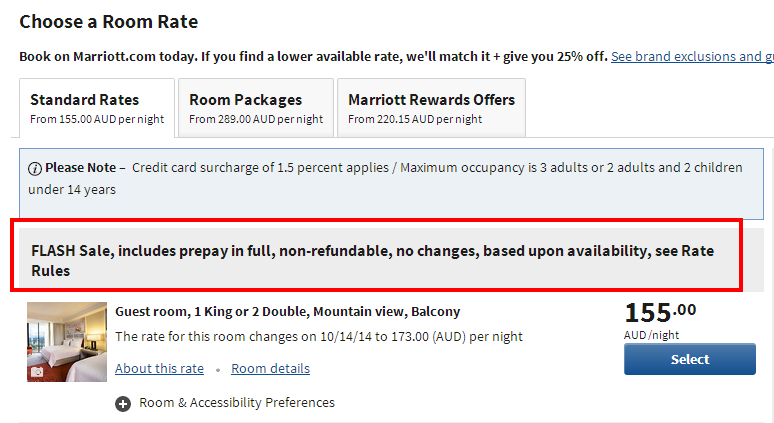Open the About this rate link
This screenshot has height=423, width=774.
pos(159,369)
